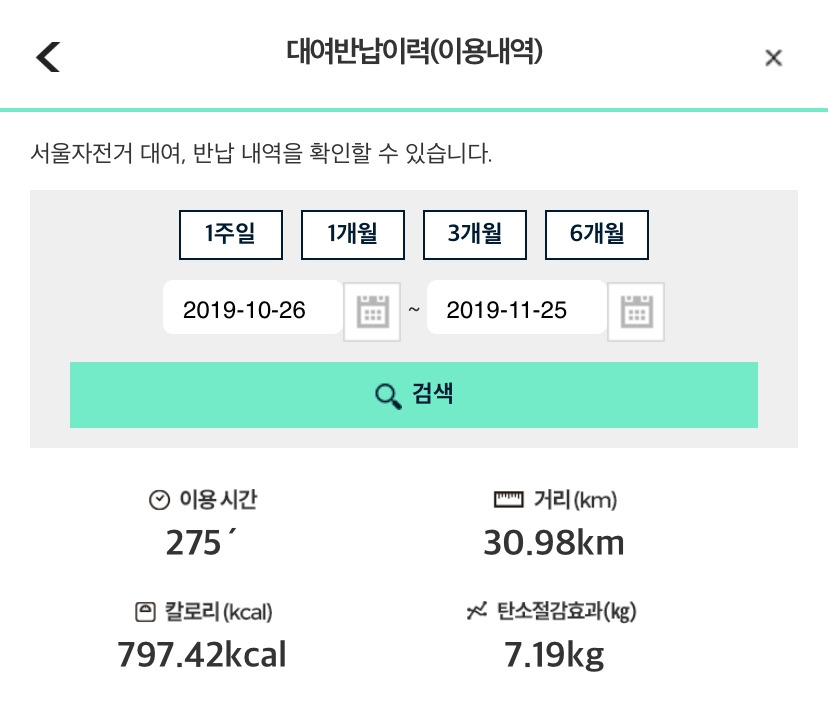Close the 대여반납이력 screen with the X
This screenshot has width=828, height=715.
click(773, 58)
